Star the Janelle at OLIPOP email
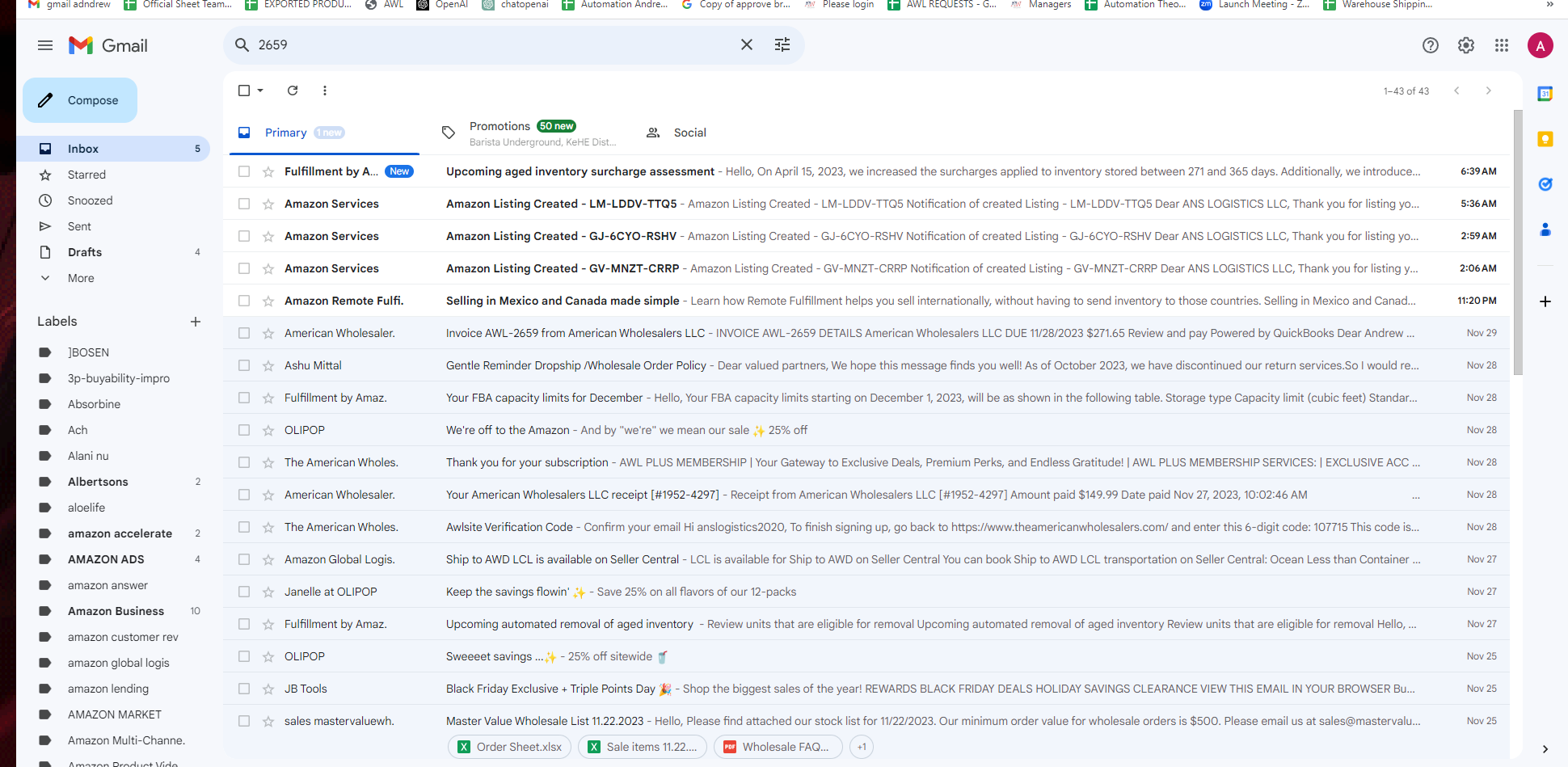Image resolution: width=1568 pixels, height=767 pixels. click(268, 592)
